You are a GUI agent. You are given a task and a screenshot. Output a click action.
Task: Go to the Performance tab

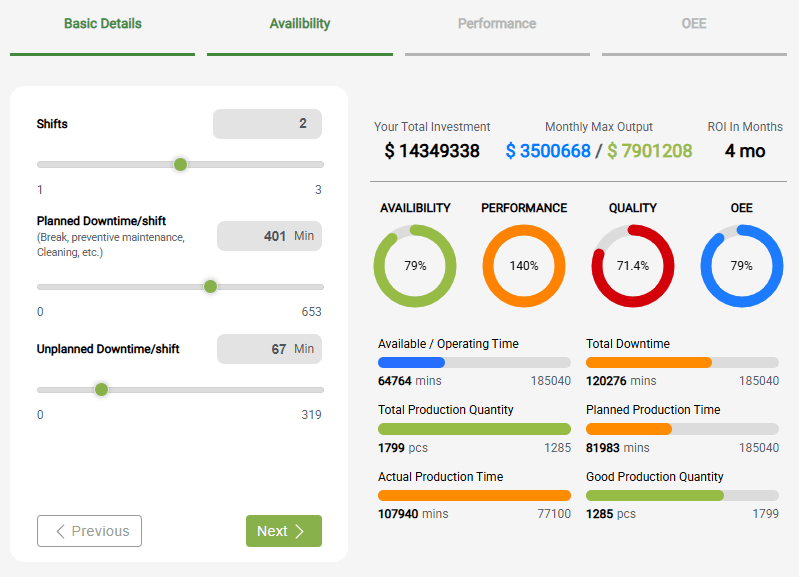[x=497, y=24]
